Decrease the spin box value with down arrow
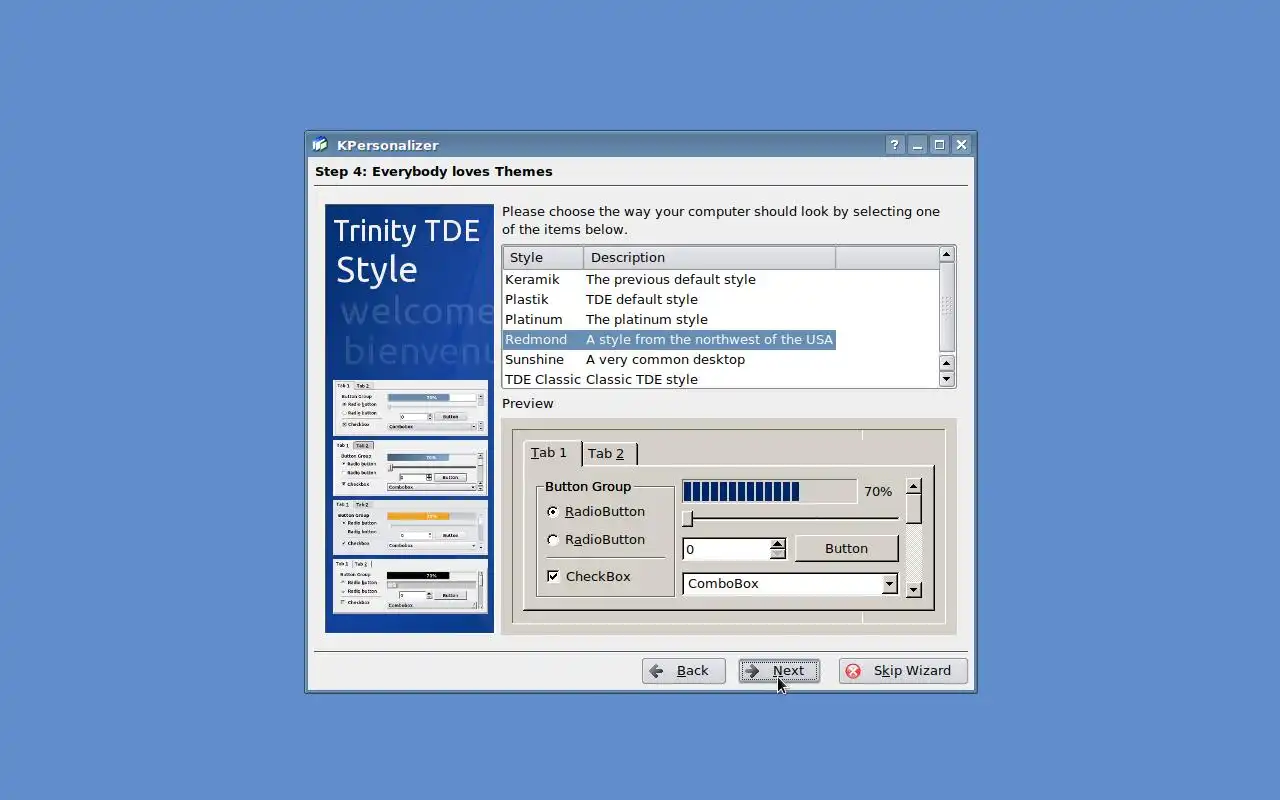Screen dimensions: 1280x800 (778, 554)
